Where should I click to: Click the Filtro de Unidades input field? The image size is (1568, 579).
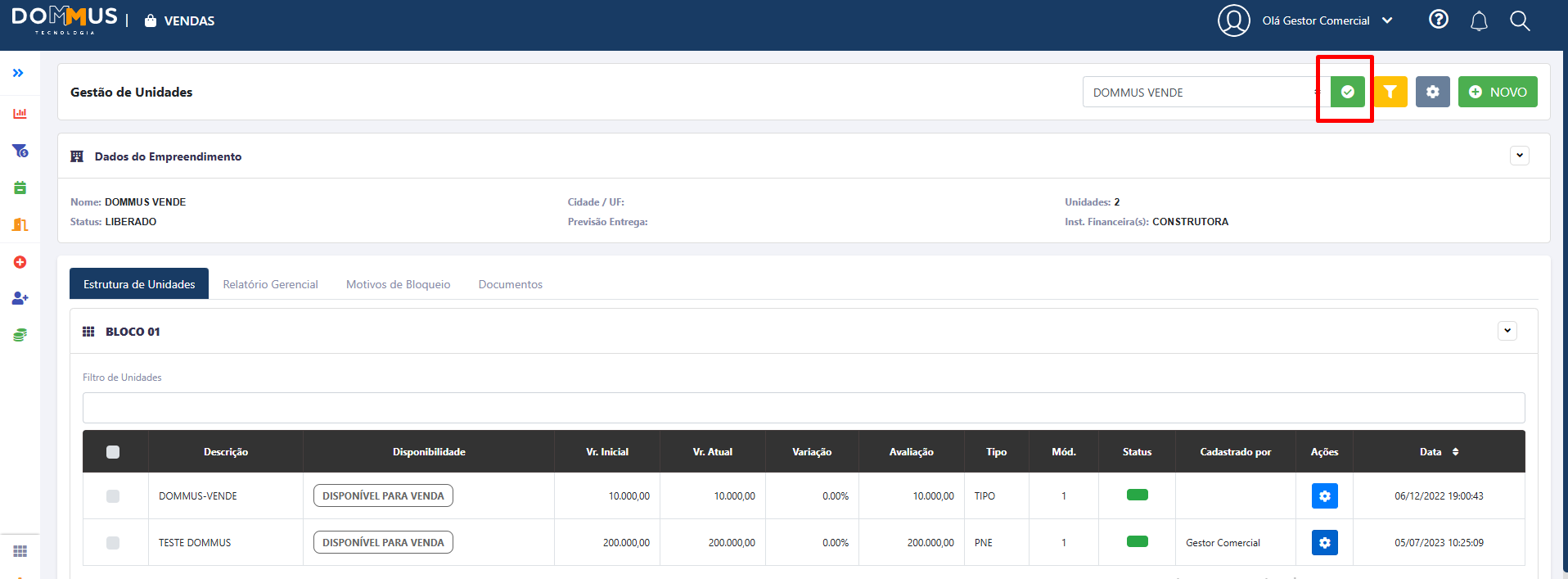click(803, 408)
